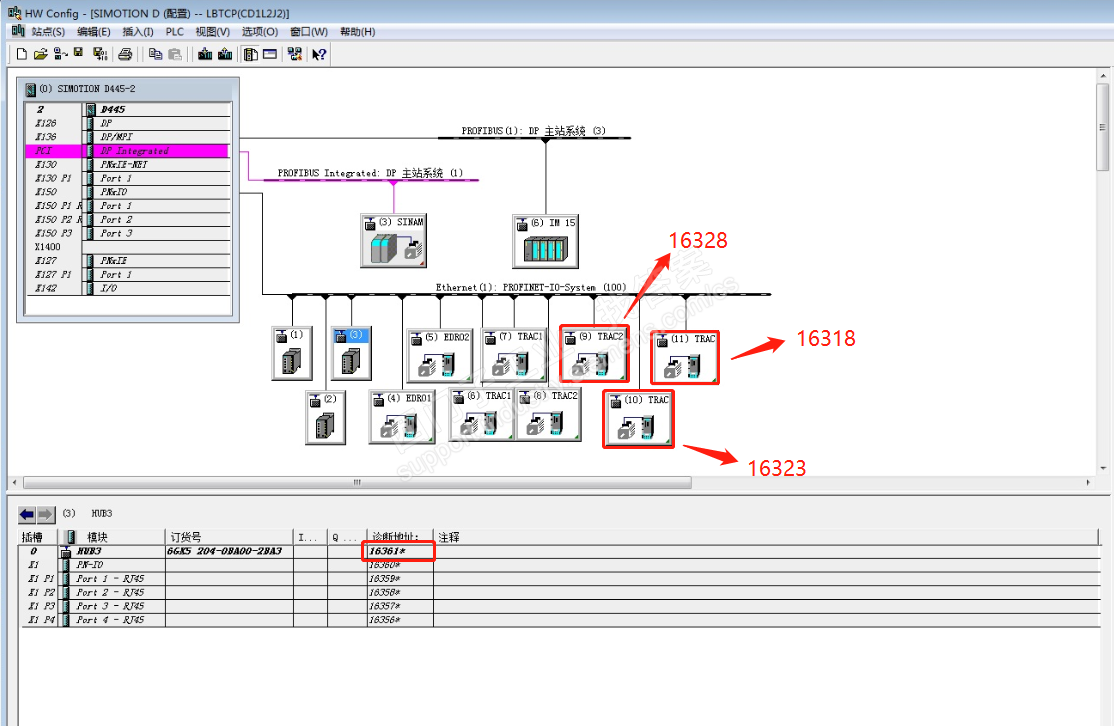Go forward with right navigation arrow
Image resolution: width=1114 pixels, height=726 pixels.
[45, 514]
